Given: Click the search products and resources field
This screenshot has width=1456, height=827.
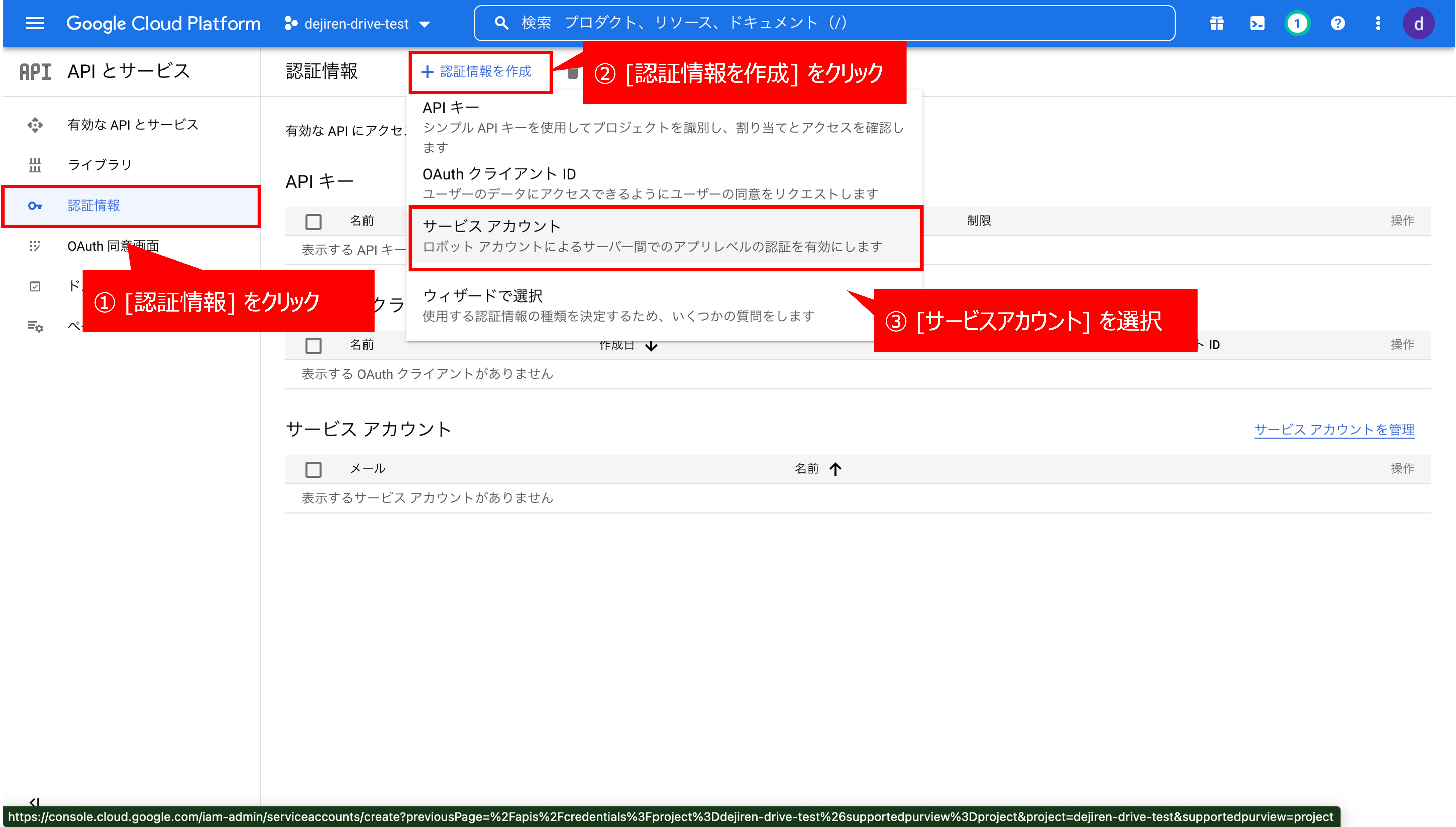Looking at the screenshot, I should pyautogui.click(x=824, y=23).
